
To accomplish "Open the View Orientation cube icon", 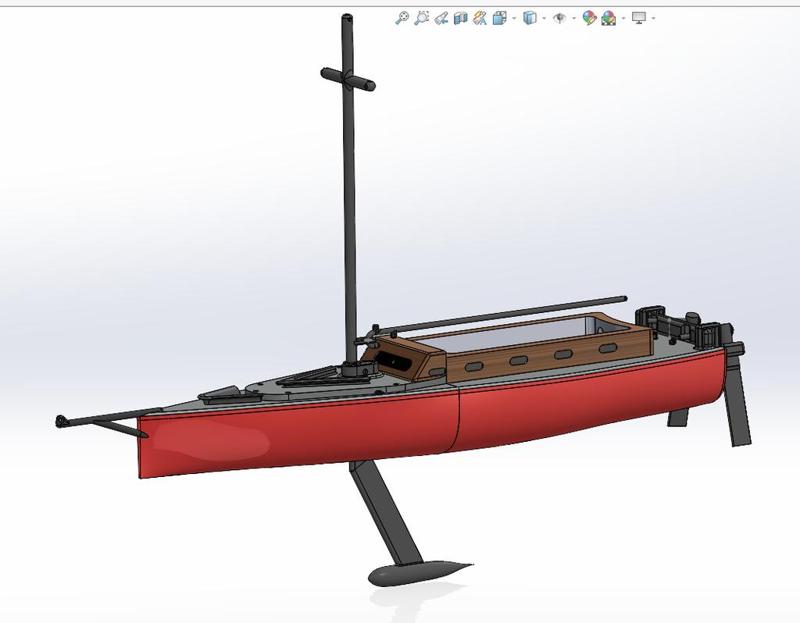I will (497, 16).
